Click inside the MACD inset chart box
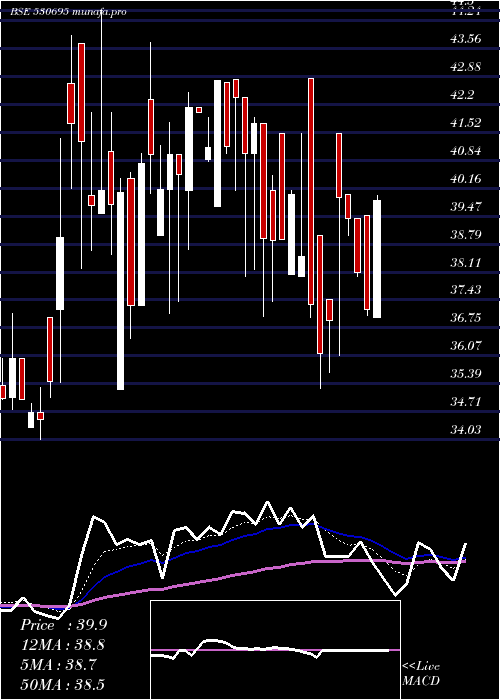The width and height of the screenshot is (500, 700). pos(275,650)
